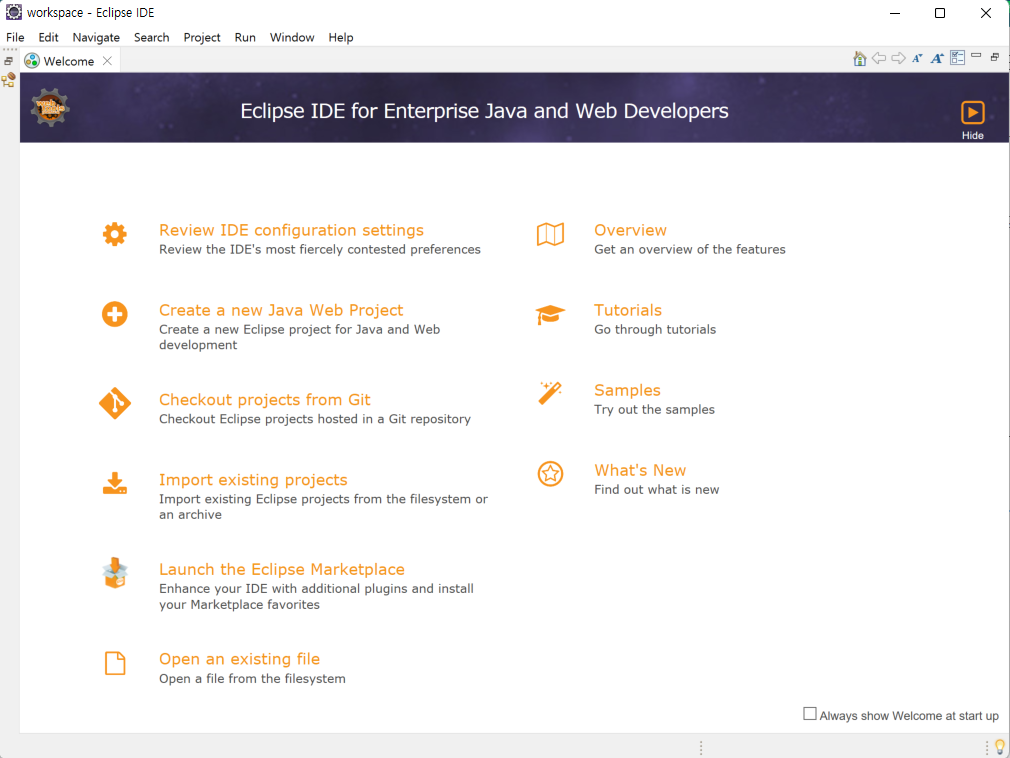
Task: Maximize the Eclipse IDE window
Action: (940, 13)
